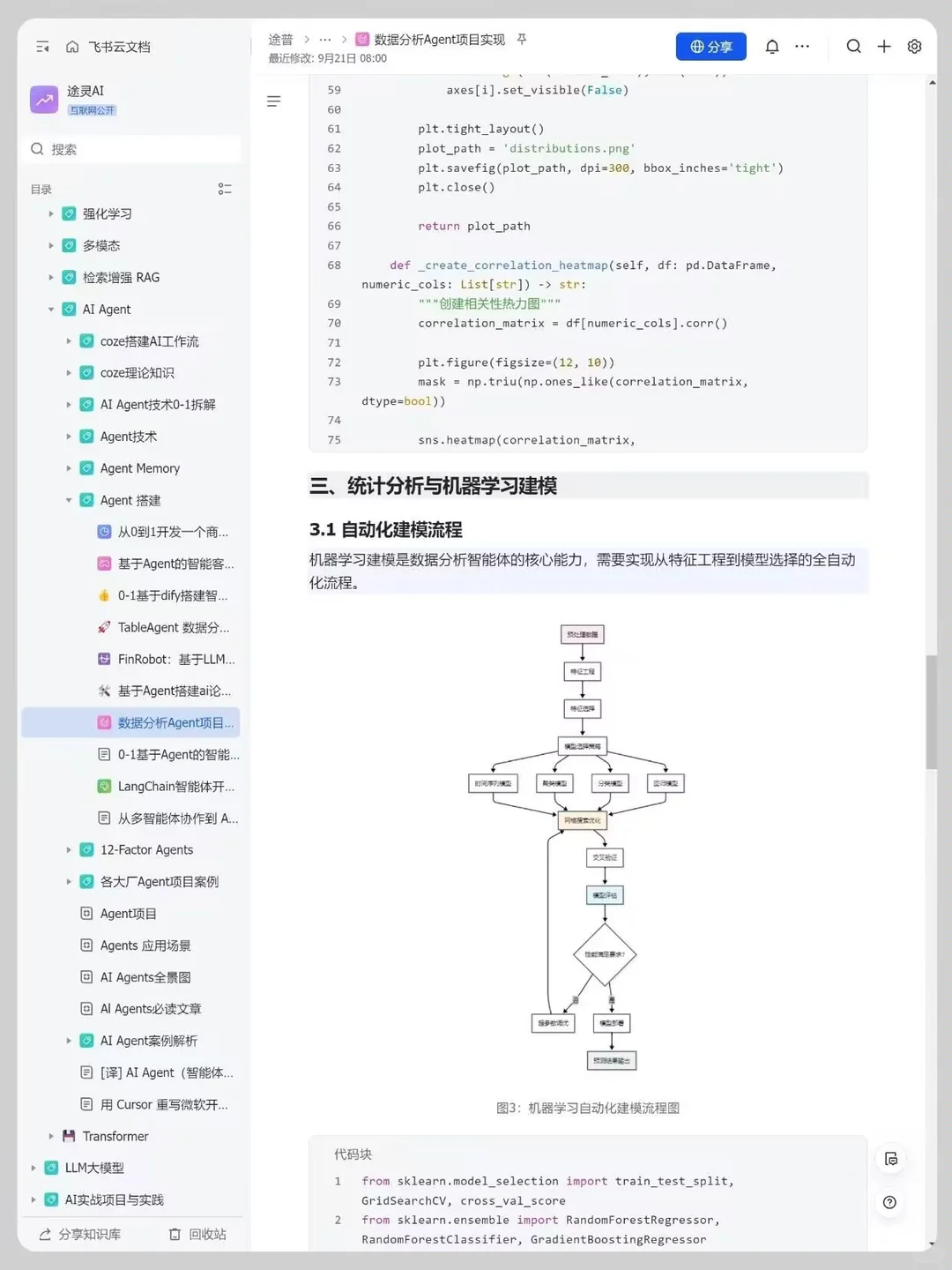Viewport: 952px width, 1270px height.
Task: Click the vertical scrollbar thumb
Action: coord(932,713)
